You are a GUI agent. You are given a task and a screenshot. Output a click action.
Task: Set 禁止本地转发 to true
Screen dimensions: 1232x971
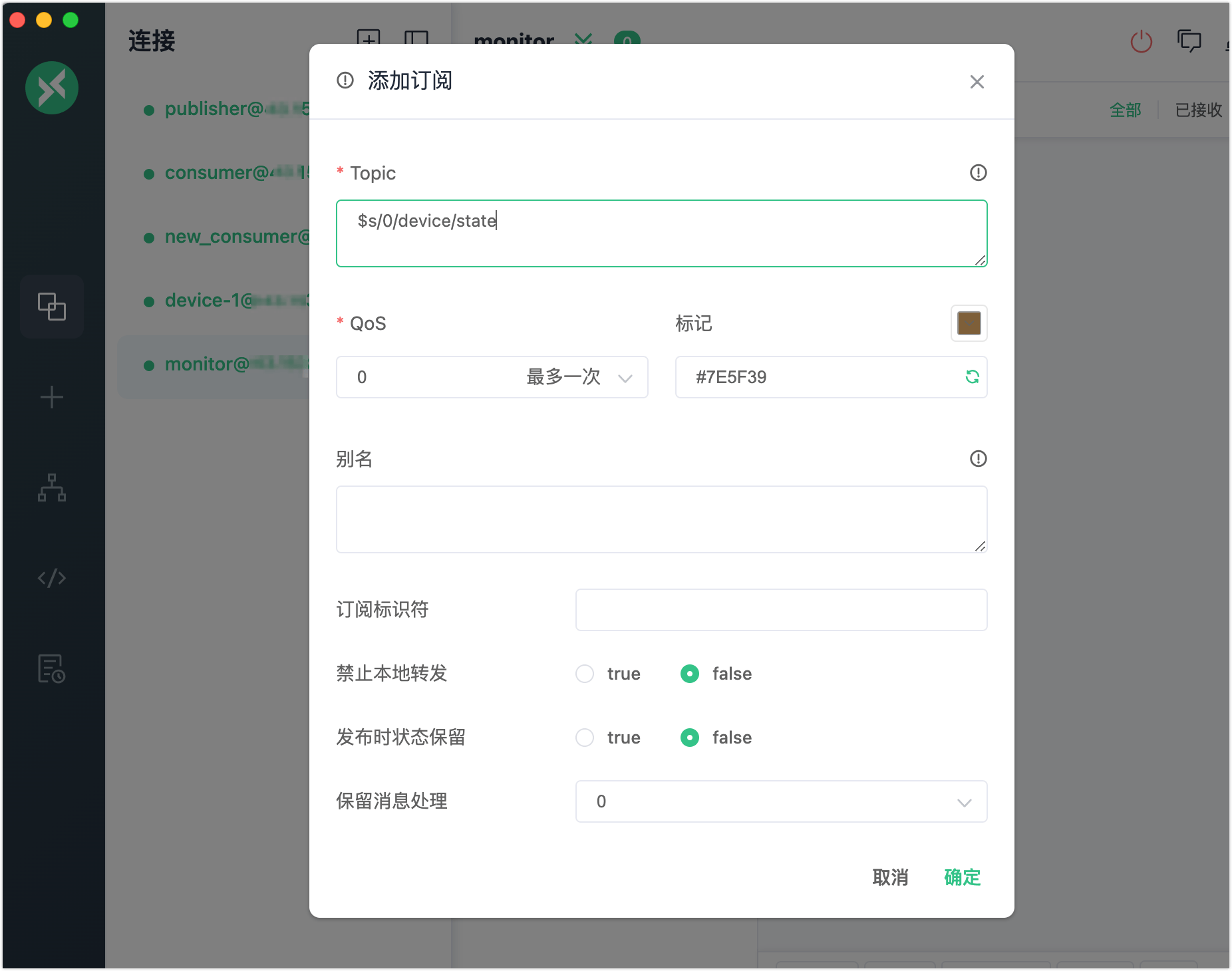[585, 674]
